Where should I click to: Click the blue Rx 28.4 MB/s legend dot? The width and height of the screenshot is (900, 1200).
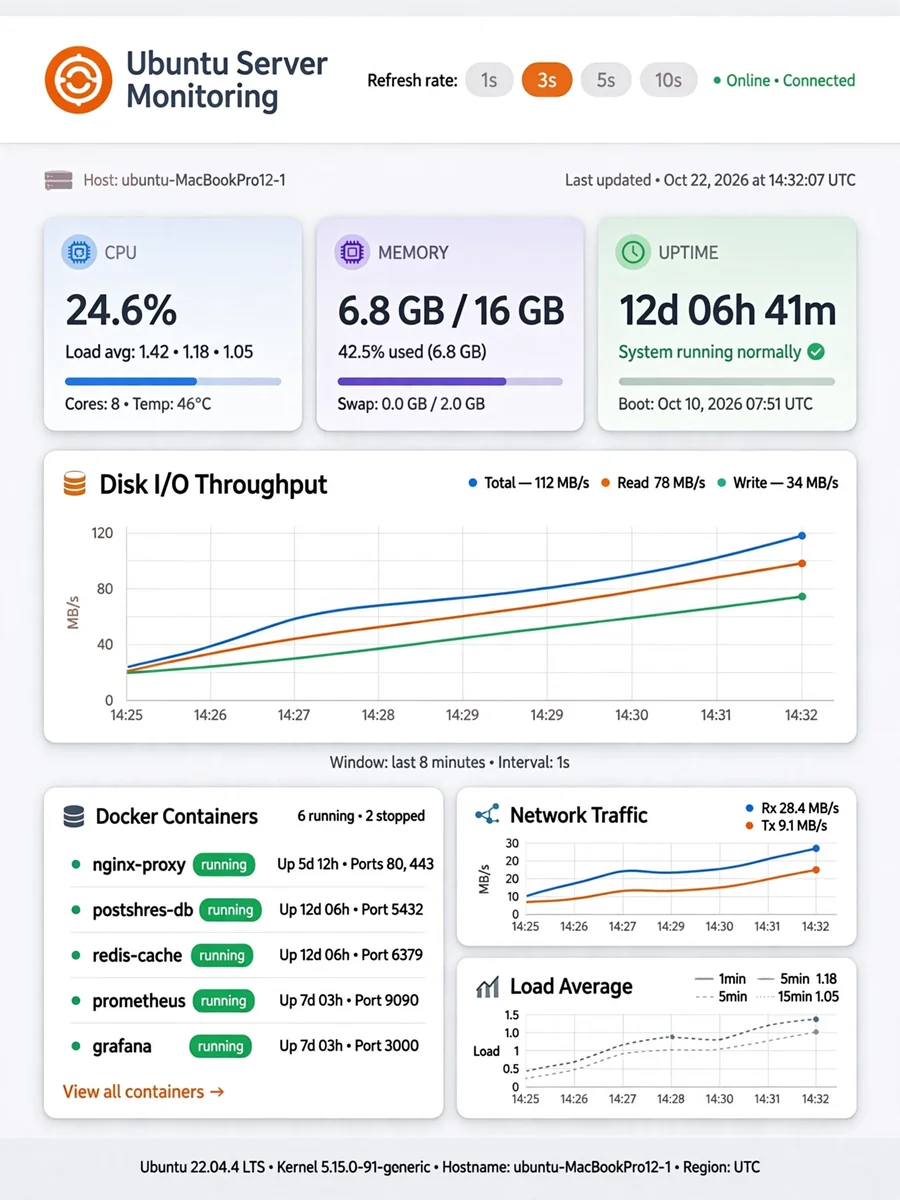[x=750, y=808]
